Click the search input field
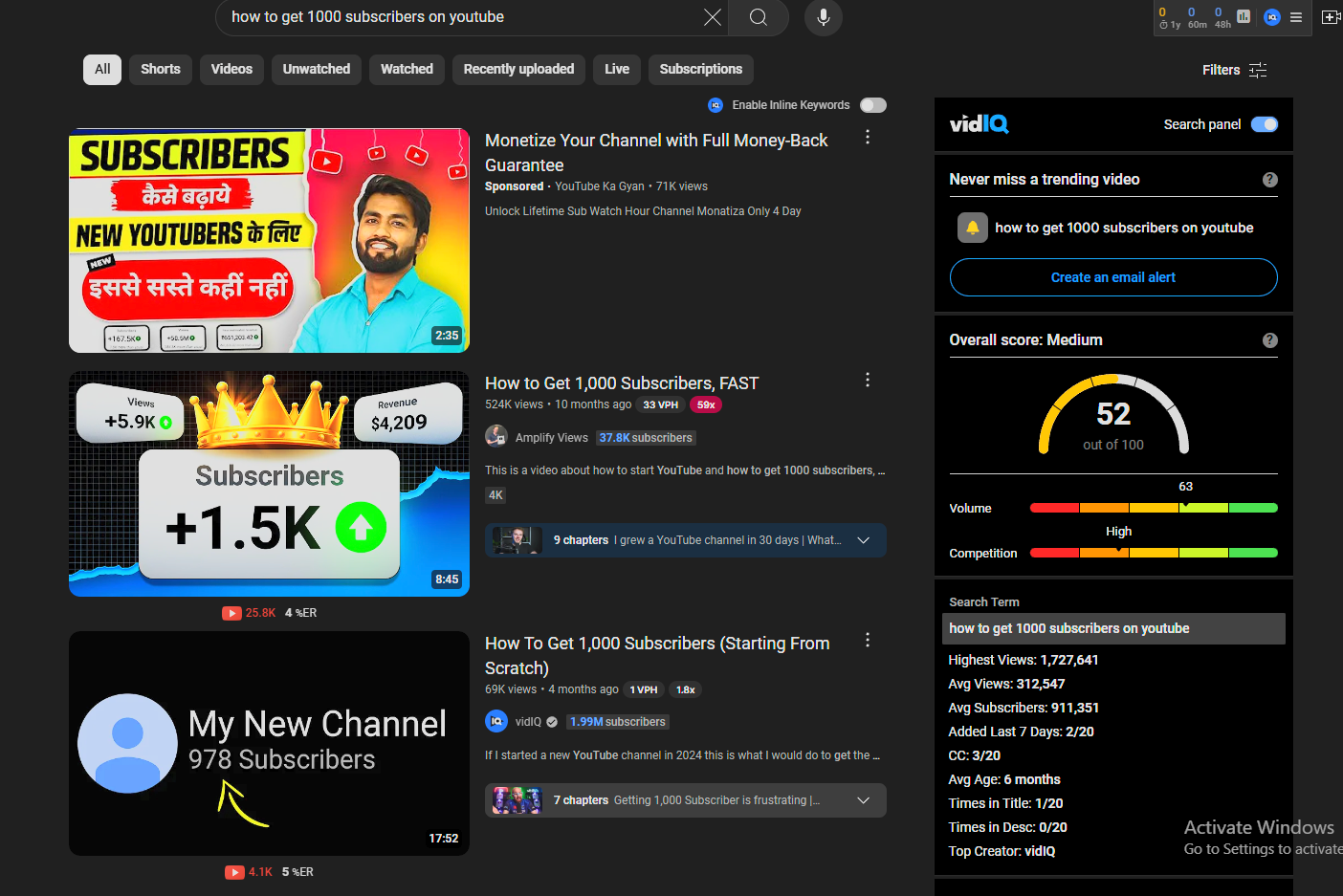This screenshot has width=1343, height=896. click(x=464, y=17)
